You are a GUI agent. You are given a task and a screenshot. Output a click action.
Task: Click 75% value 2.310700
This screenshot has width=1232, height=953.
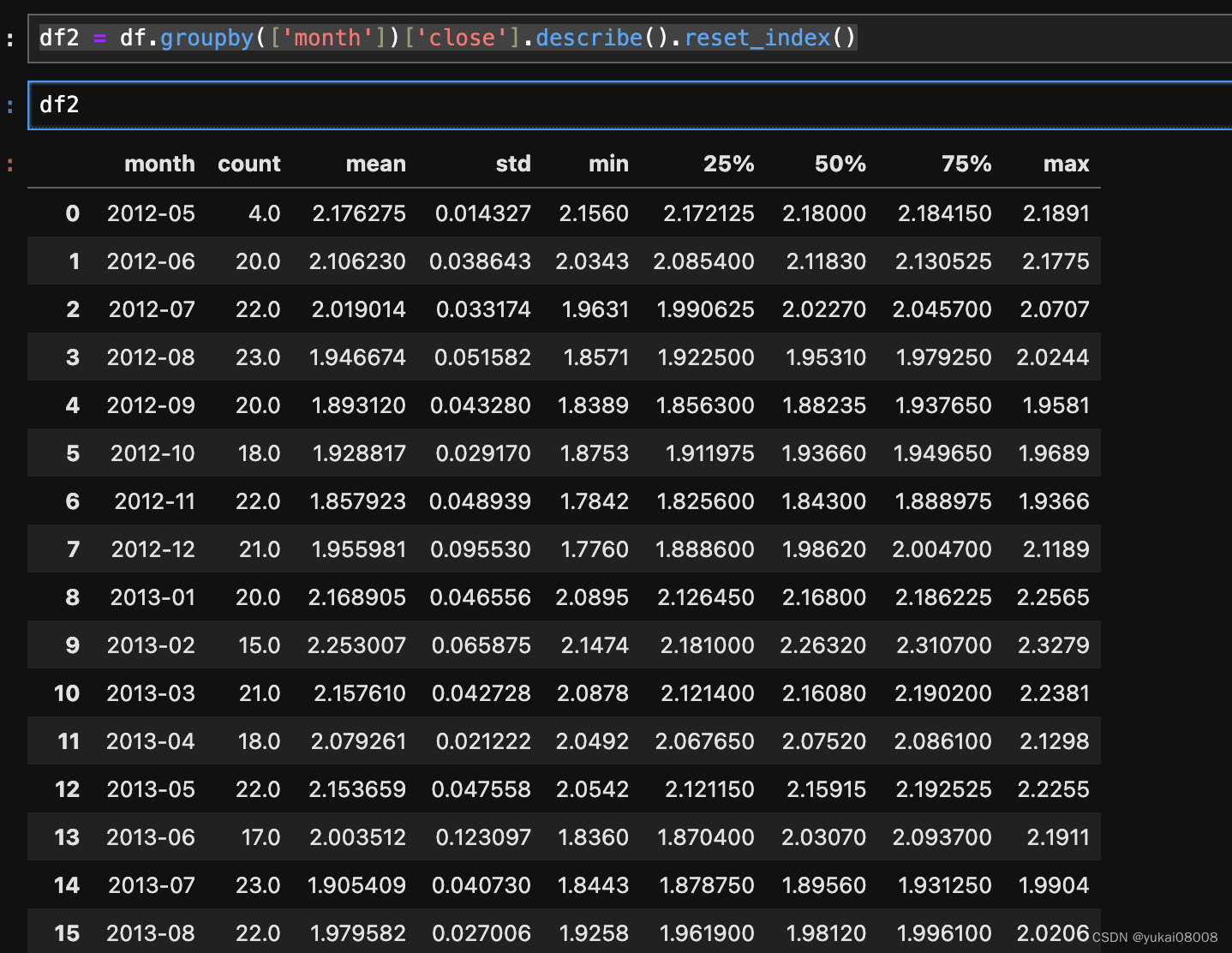point(944,645)
